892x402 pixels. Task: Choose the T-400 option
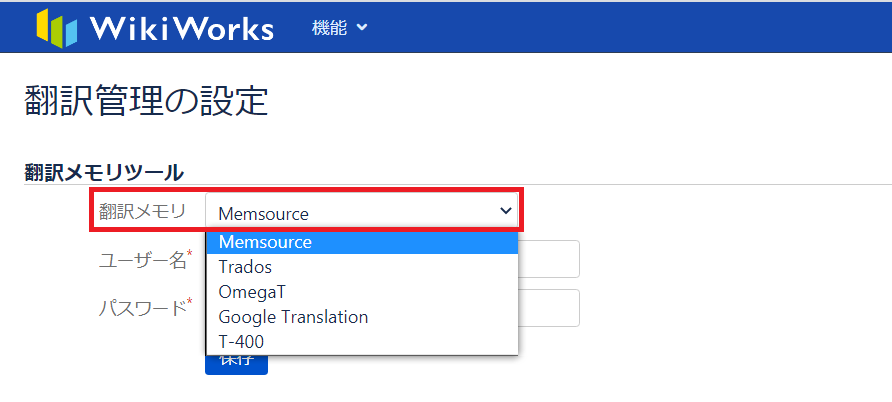pyautogui.click(x=241, y=342)
